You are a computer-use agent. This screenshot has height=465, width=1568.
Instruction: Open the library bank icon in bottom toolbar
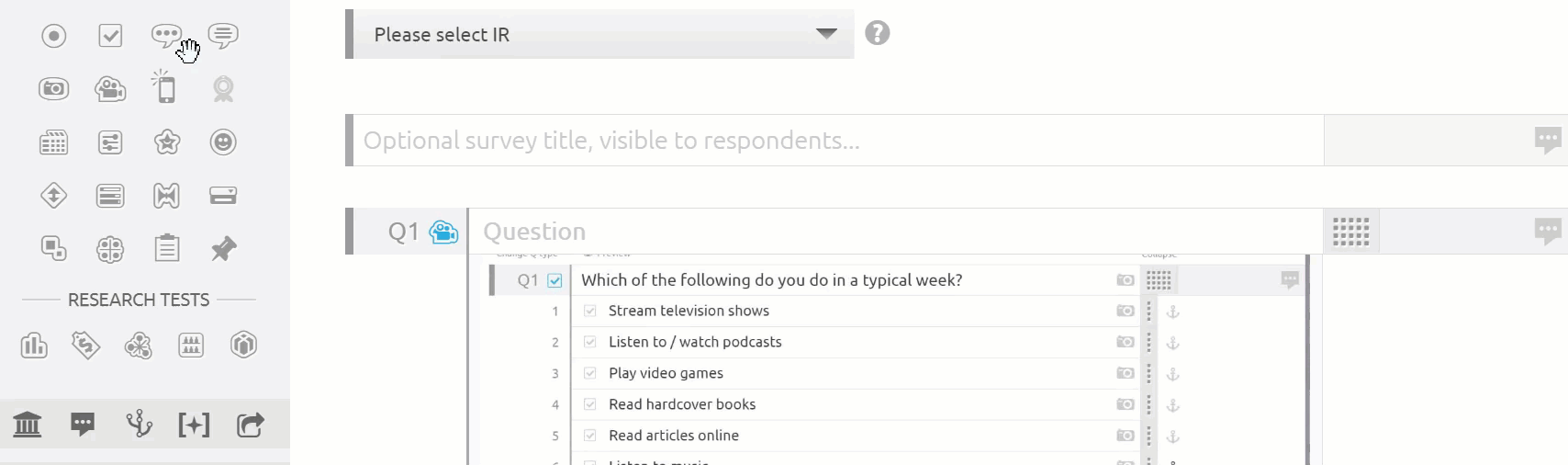coord(28,425)
